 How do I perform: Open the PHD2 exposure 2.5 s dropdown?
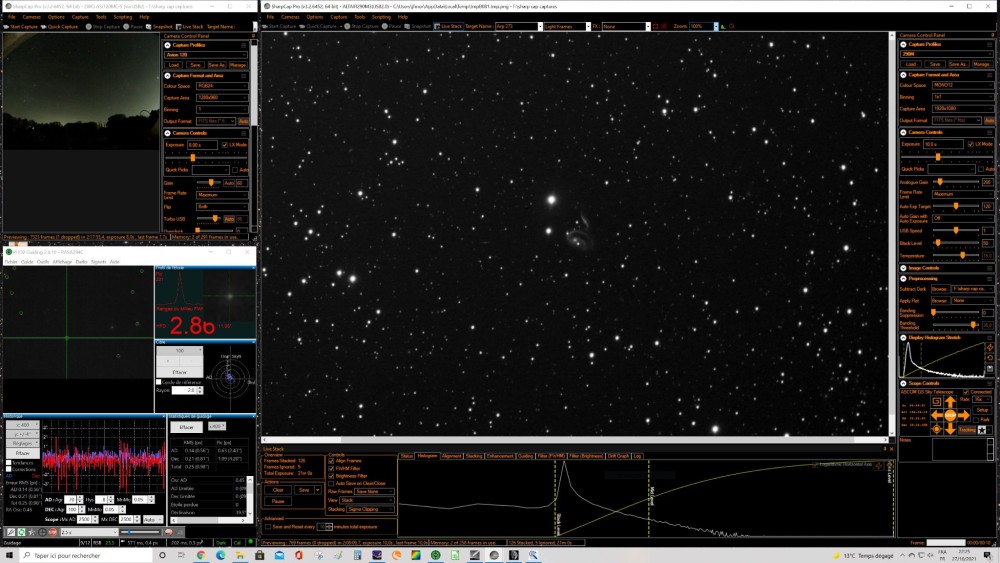coord(89,532)
